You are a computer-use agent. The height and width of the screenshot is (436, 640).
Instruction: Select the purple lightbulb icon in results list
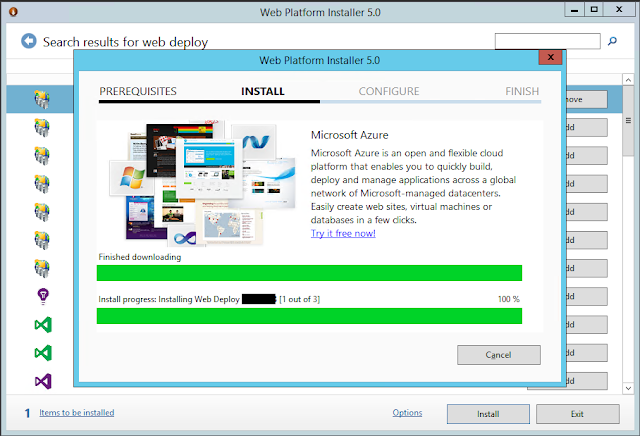pyautogui.click(x=43, y=296)
